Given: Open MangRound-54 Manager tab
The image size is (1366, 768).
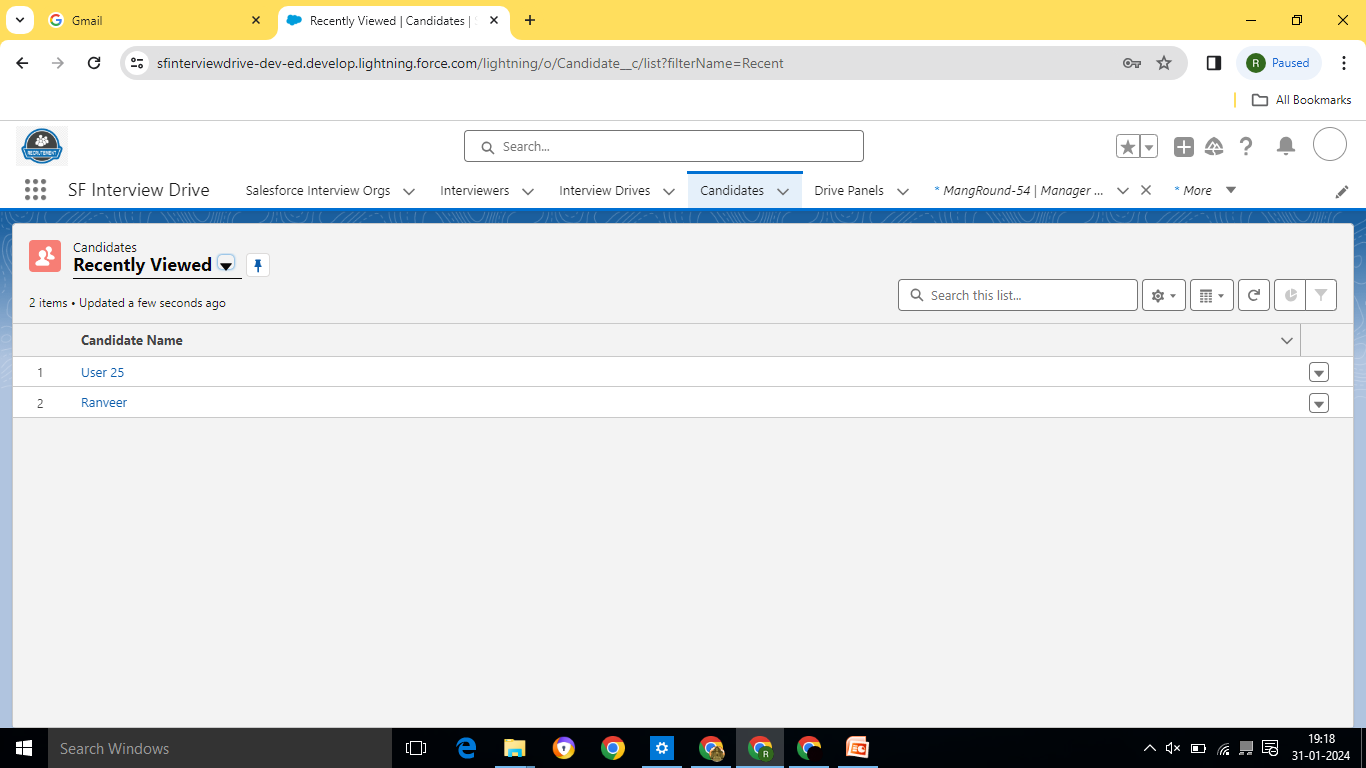Looking at the screenshot, I should 1019,190.
